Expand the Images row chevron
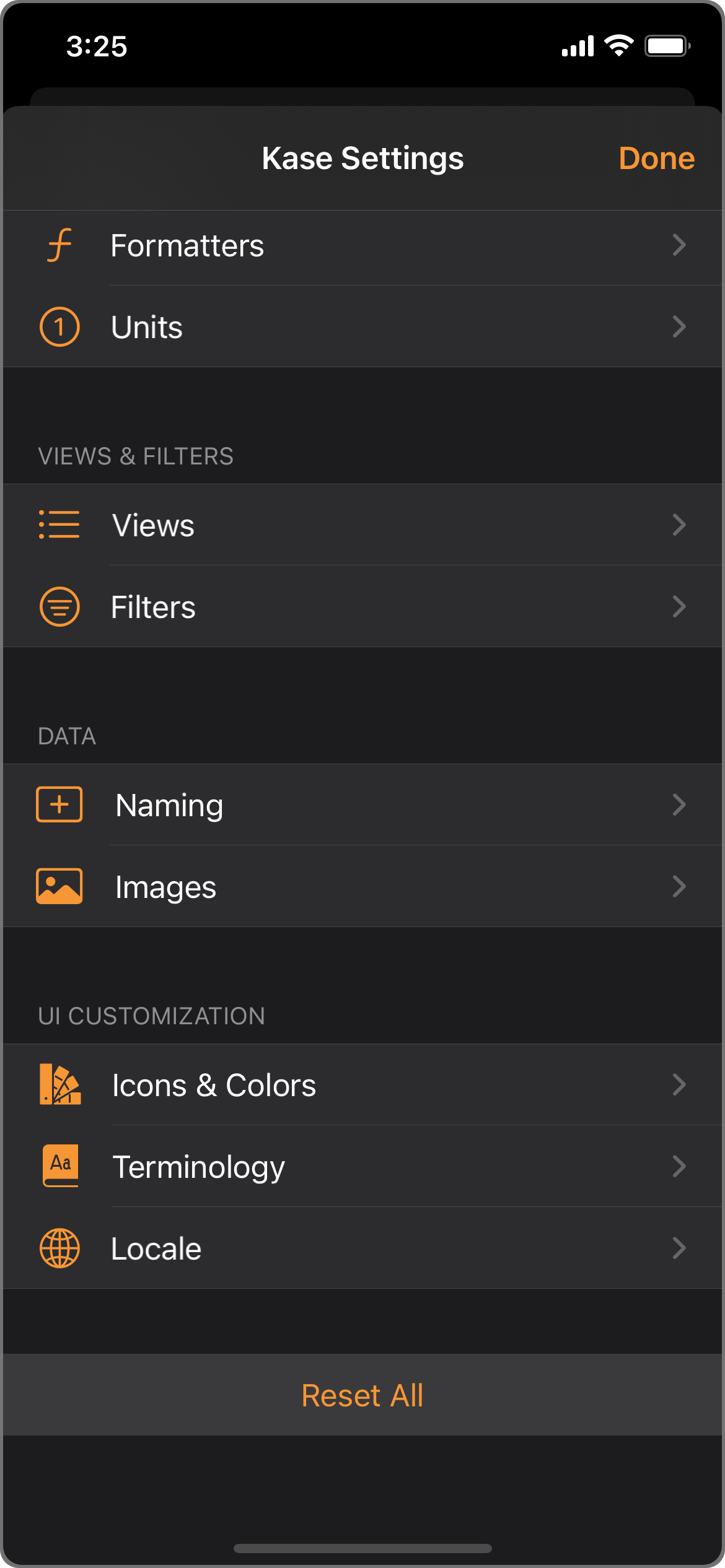 (679, 886)
